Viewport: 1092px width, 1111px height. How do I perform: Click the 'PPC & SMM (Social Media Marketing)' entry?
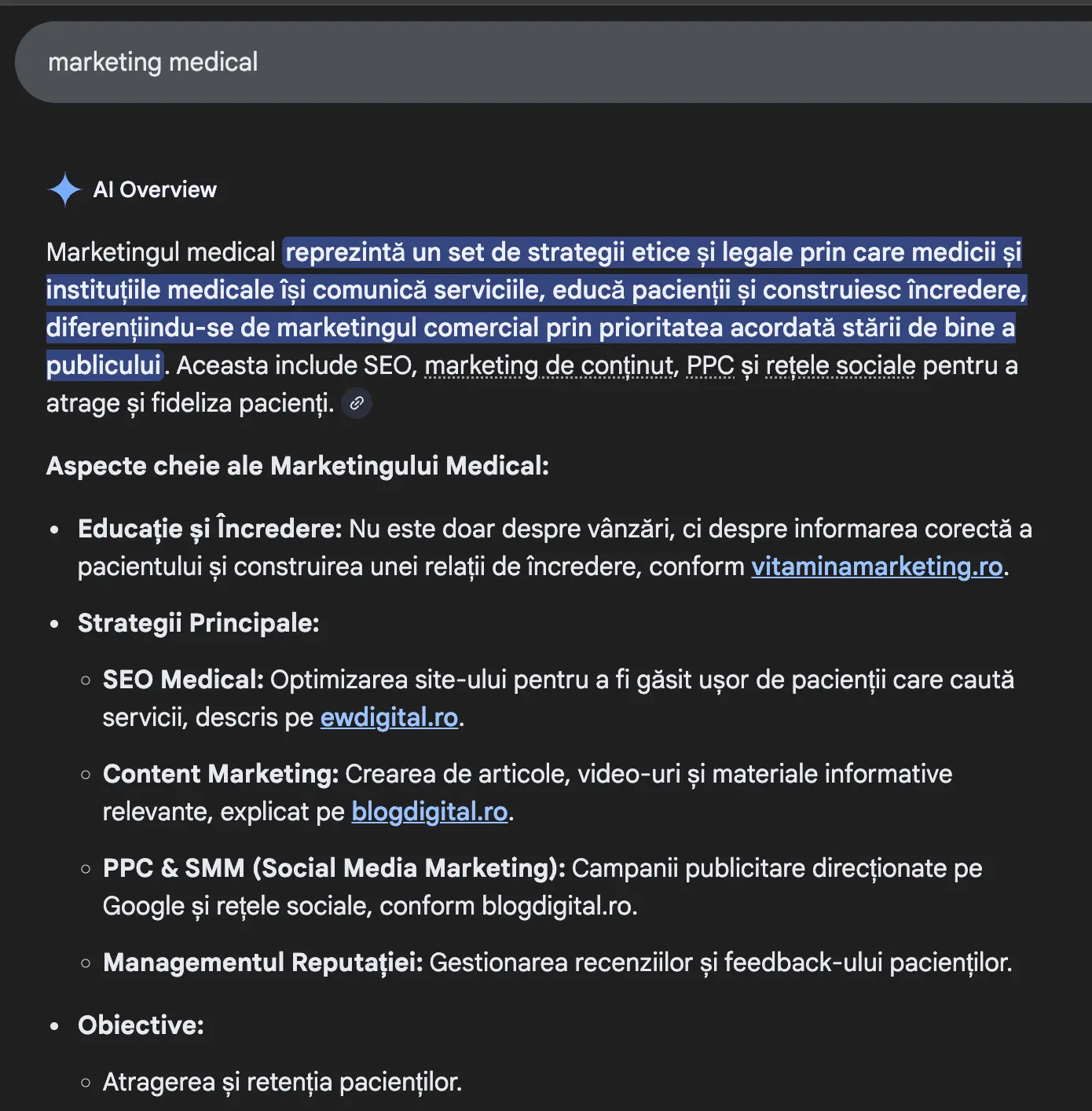pos(333,868)
